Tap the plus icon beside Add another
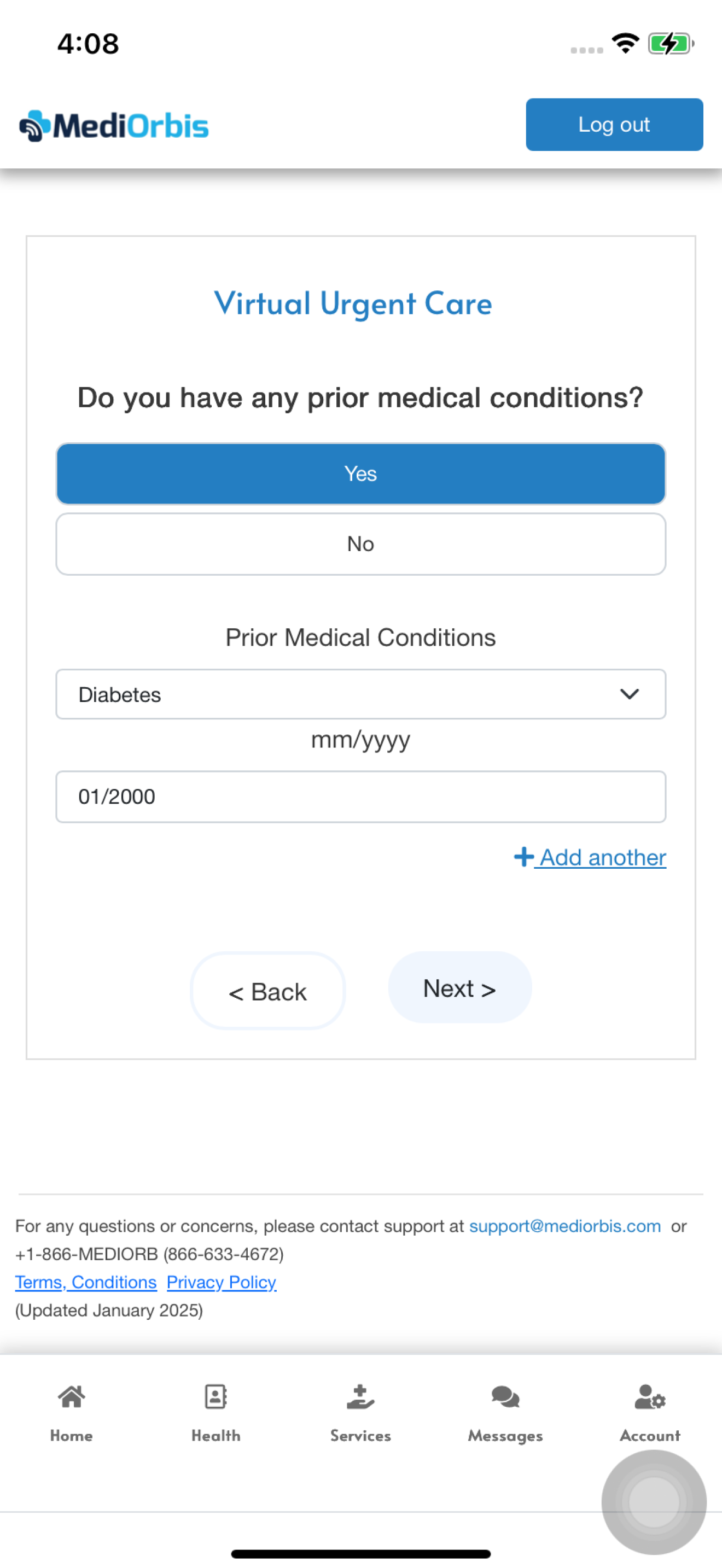722x1568 pixels. tap(523, 856)
